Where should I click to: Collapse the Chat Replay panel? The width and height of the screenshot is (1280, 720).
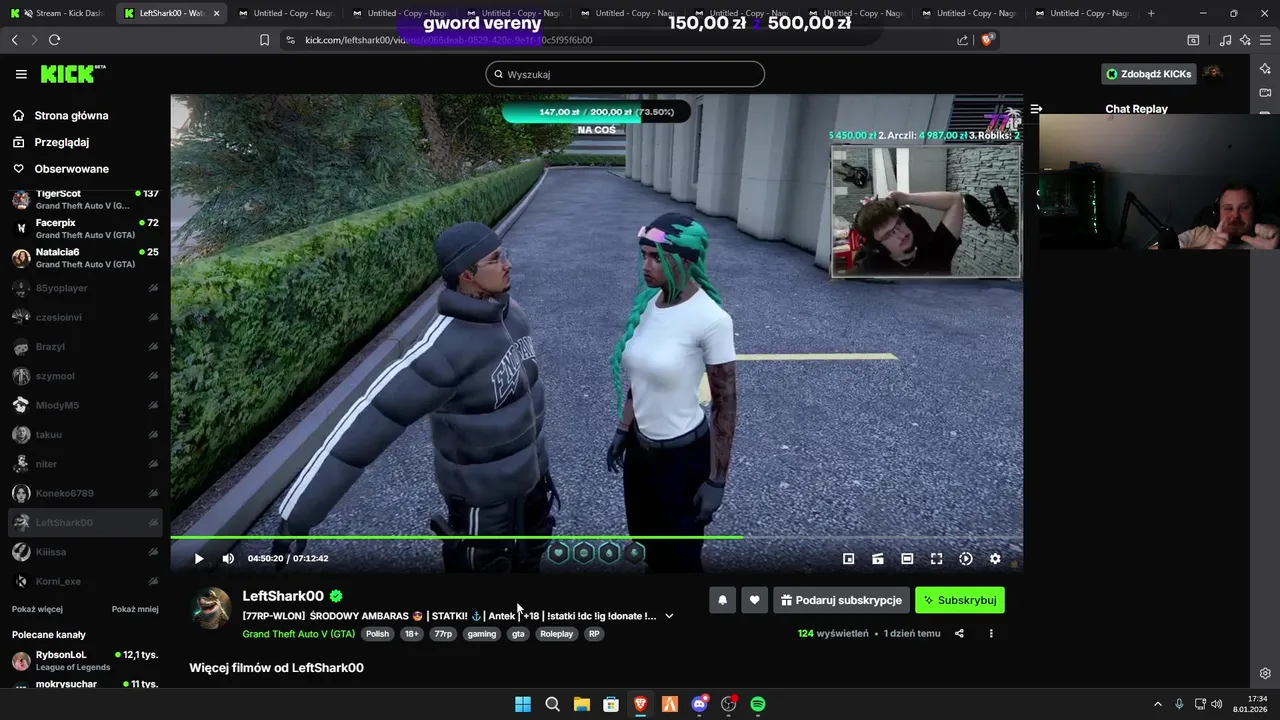(1037, 109)
